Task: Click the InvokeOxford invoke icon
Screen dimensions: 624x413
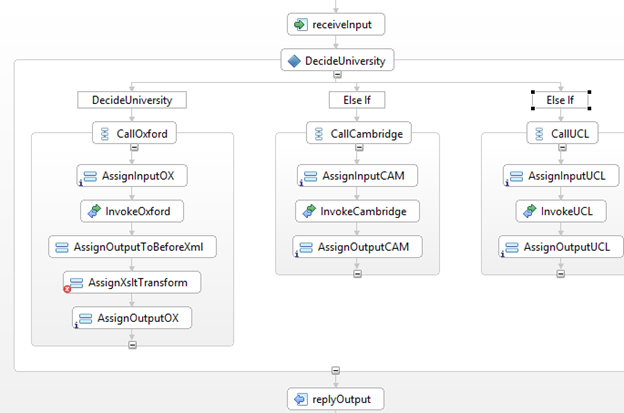Action: pyautogui.click(x=93, y=212)
